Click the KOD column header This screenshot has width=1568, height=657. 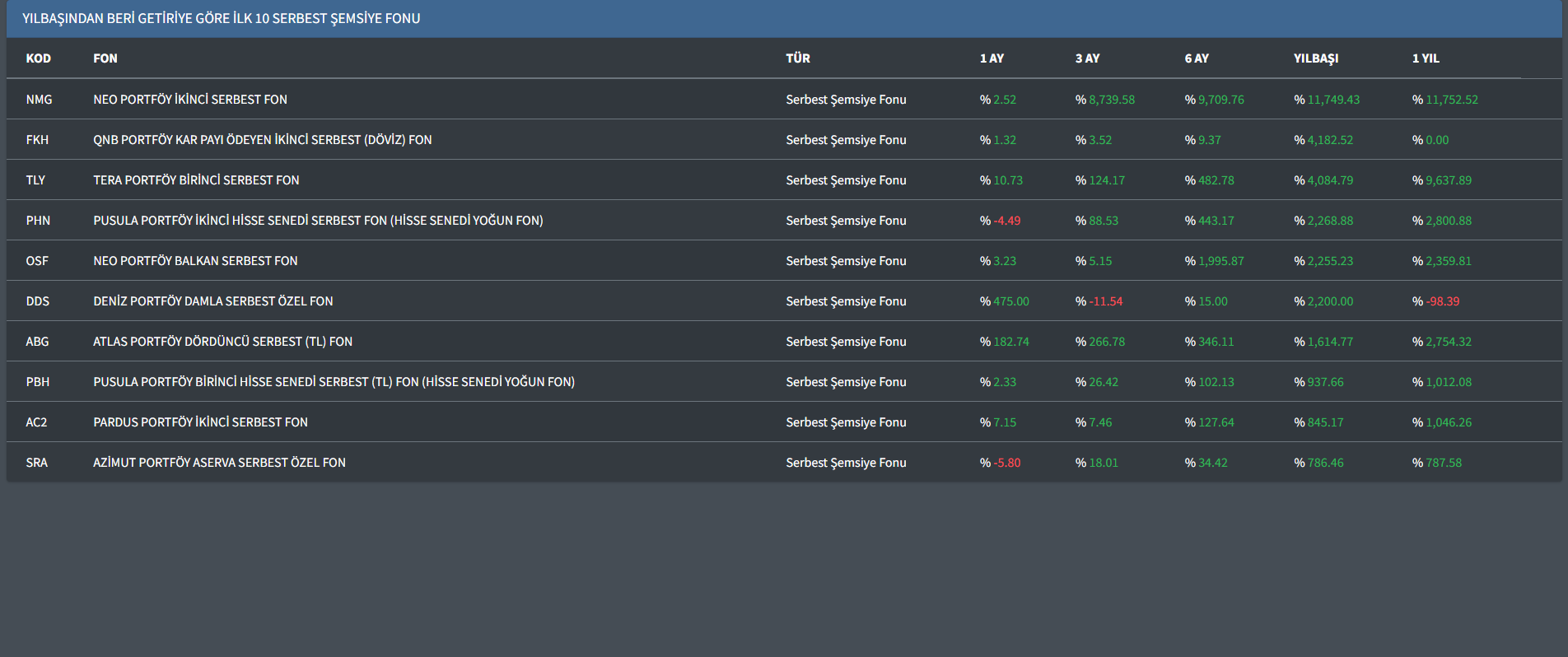38,58
